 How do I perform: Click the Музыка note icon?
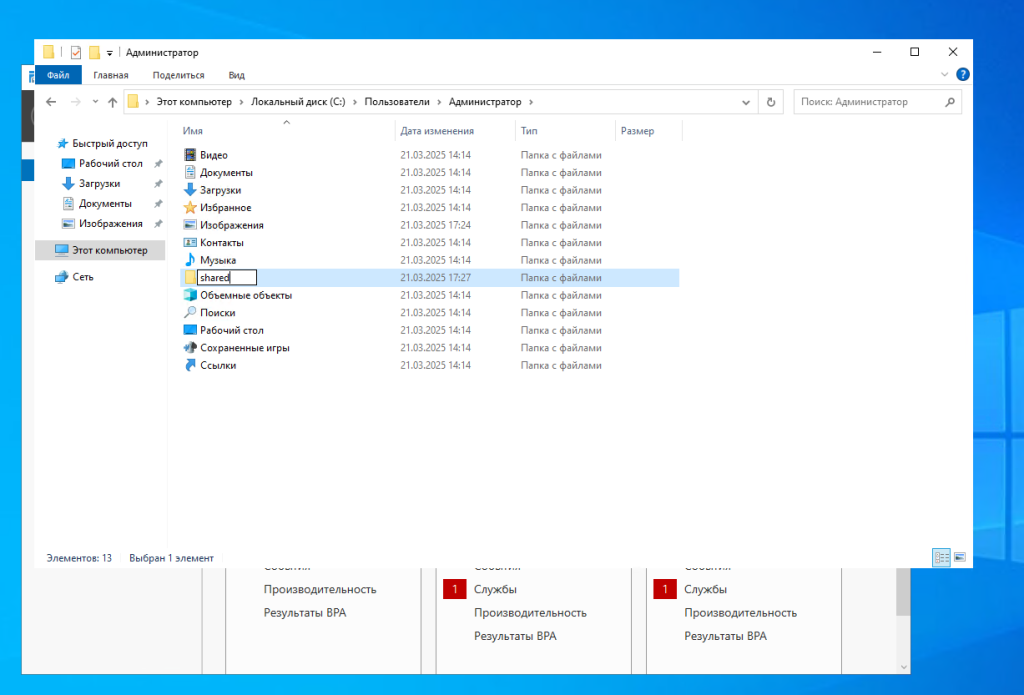190,260
